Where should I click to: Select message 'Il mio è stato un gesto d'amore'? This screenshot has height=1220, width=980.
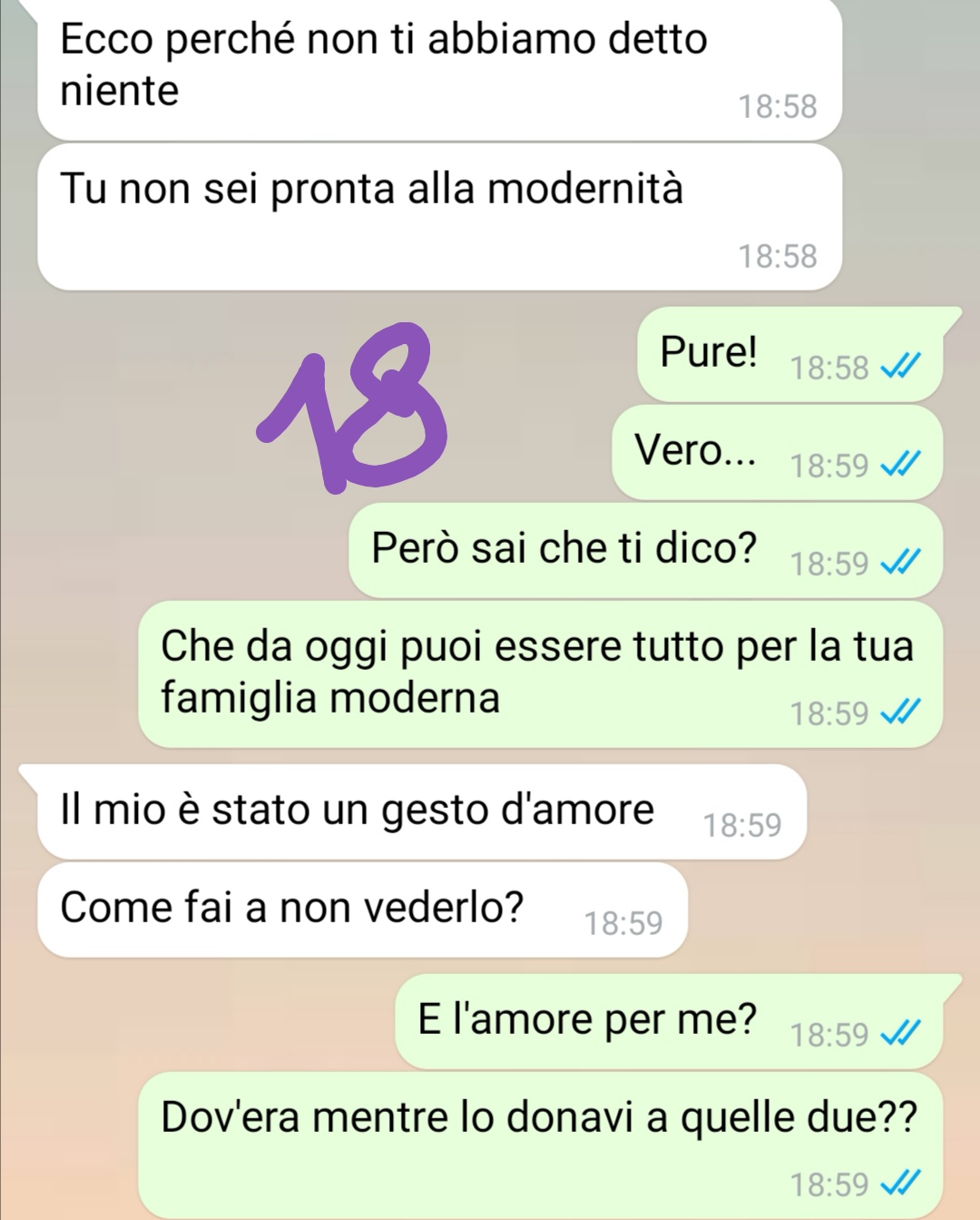pos(413,812)
